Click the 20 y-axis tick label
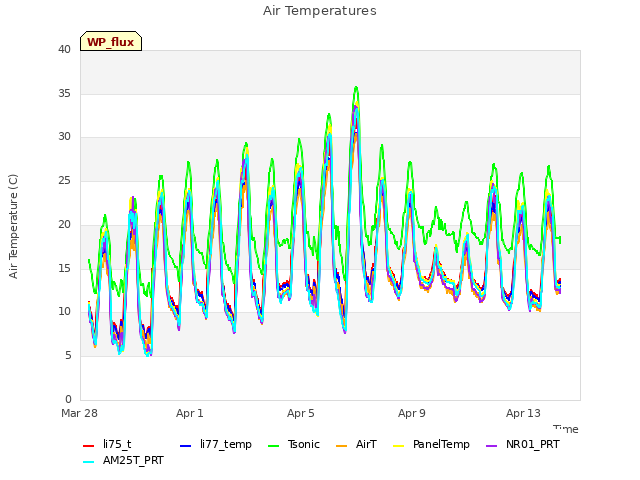The height and width of the screenshot is (480, 640). pyautogui.click(x=64, y=224)
